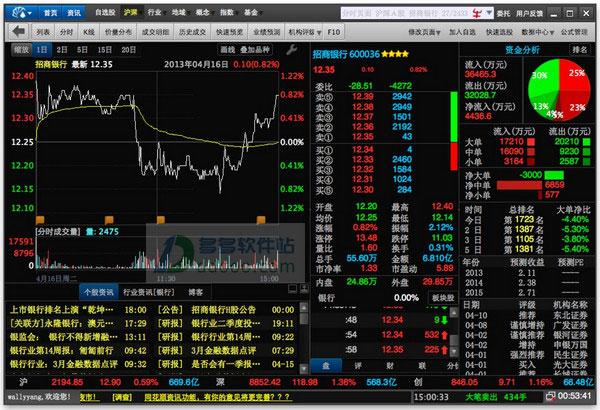
Task: Click 加入自选 to add stock
Action: tap(462, 32)
